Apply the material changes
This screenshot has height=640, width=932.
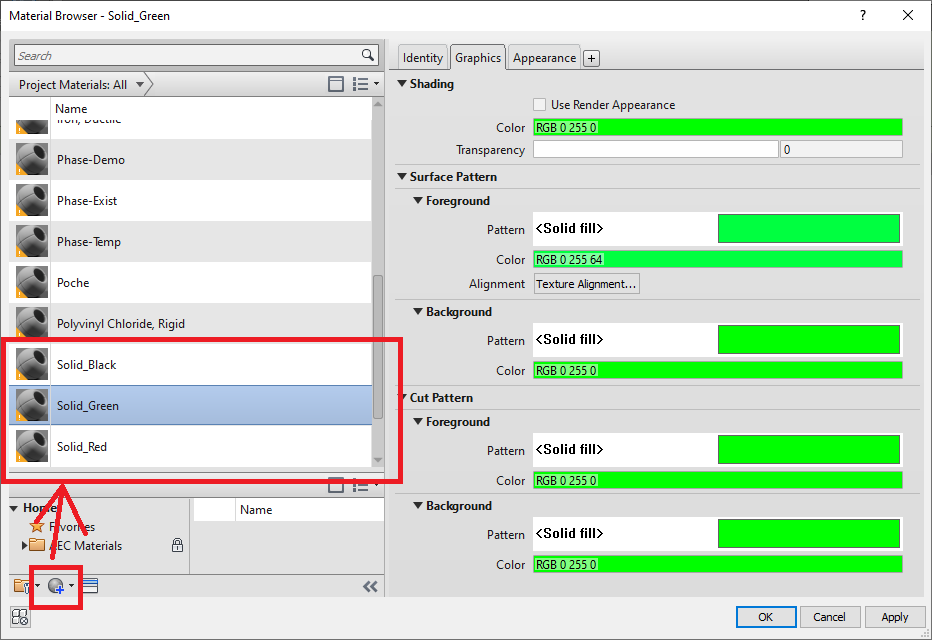click(895, 617)
